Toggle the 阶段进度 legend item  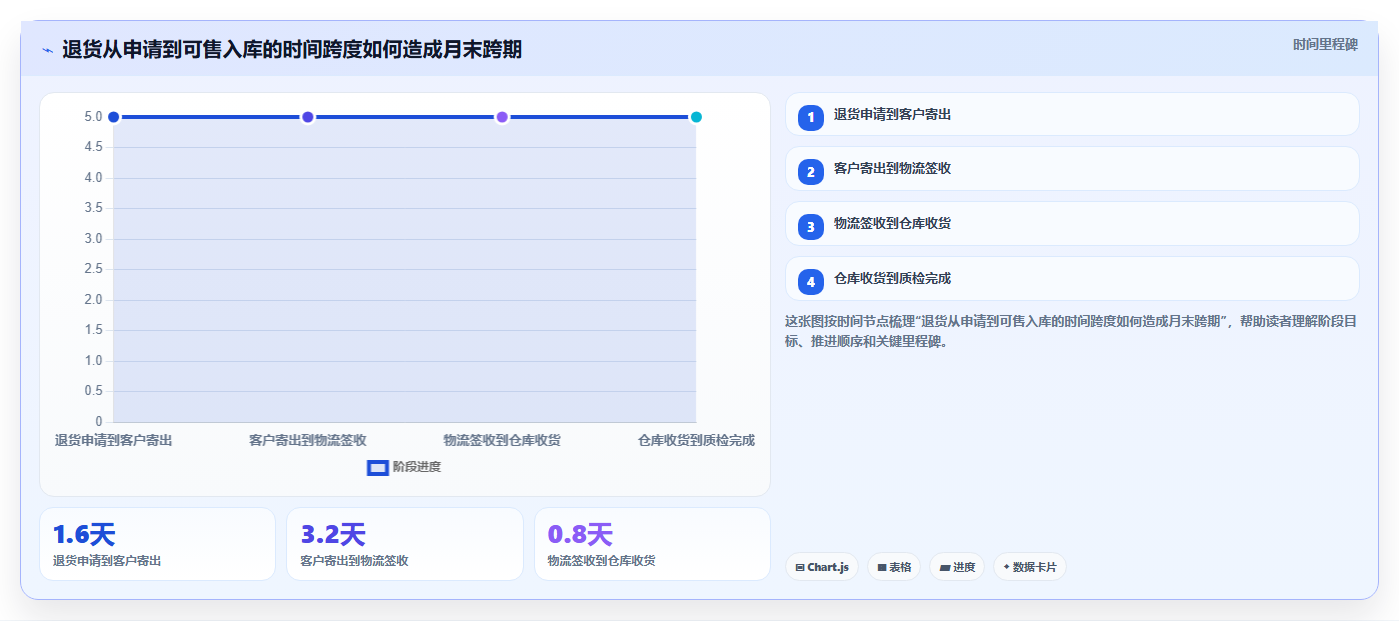click(404, 467)
